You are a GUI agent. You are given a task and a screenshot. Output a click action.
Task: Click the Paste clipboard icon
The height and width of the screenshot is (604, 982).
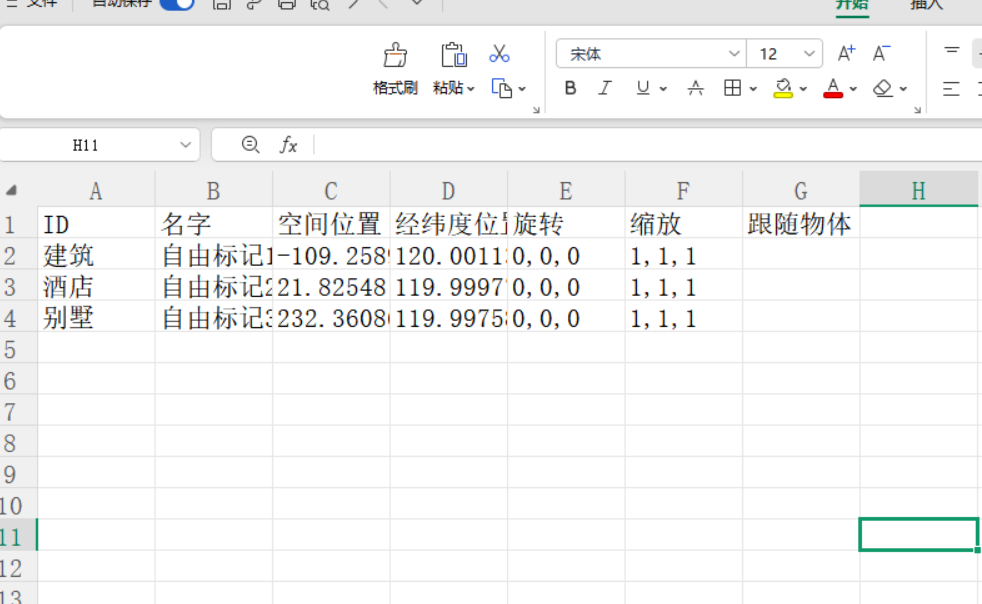(x=453, y=54)
